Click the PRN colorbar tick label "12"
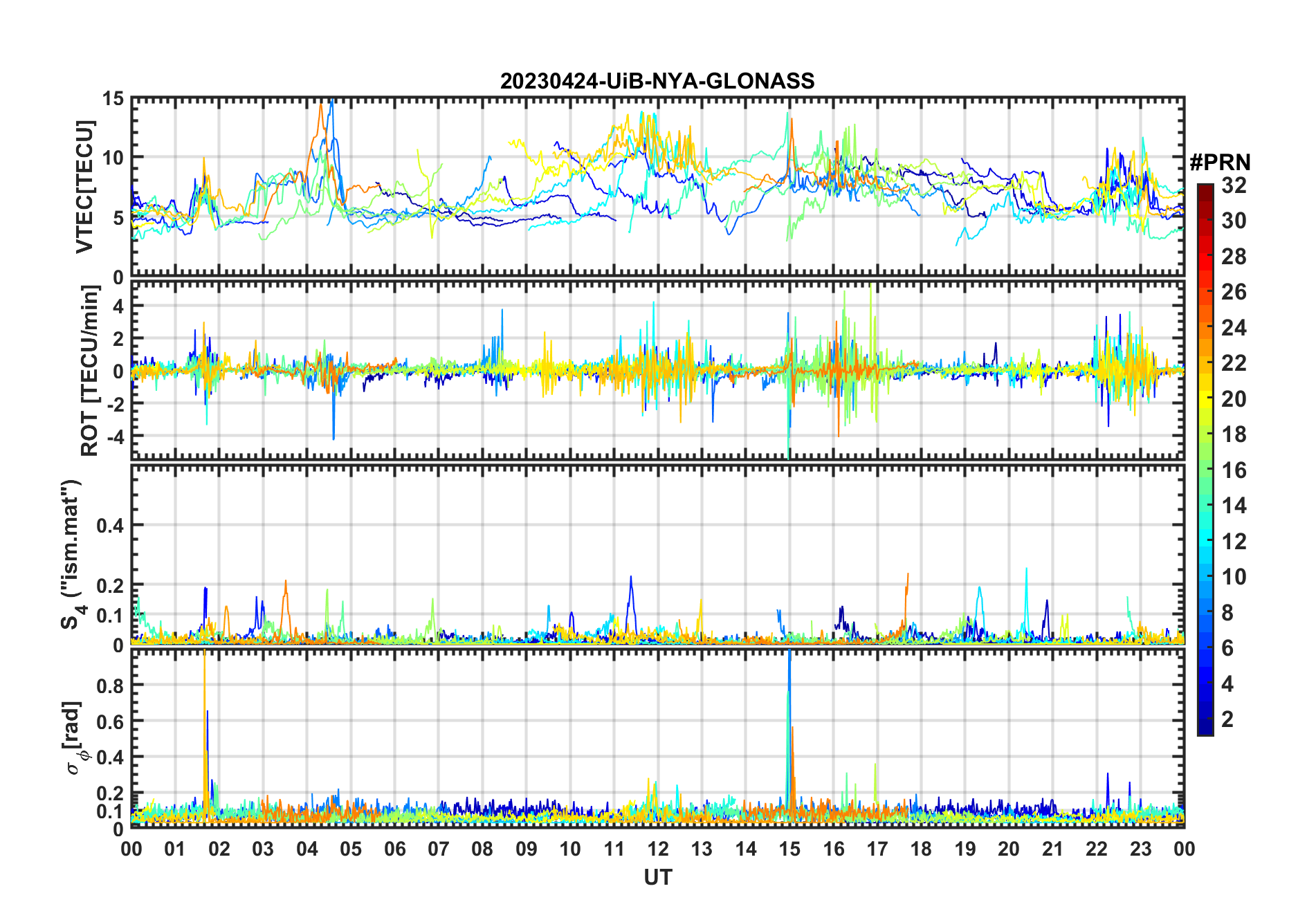Image resolution: width=1316 pixels, height=920 pixels. tap(1234, 542)
